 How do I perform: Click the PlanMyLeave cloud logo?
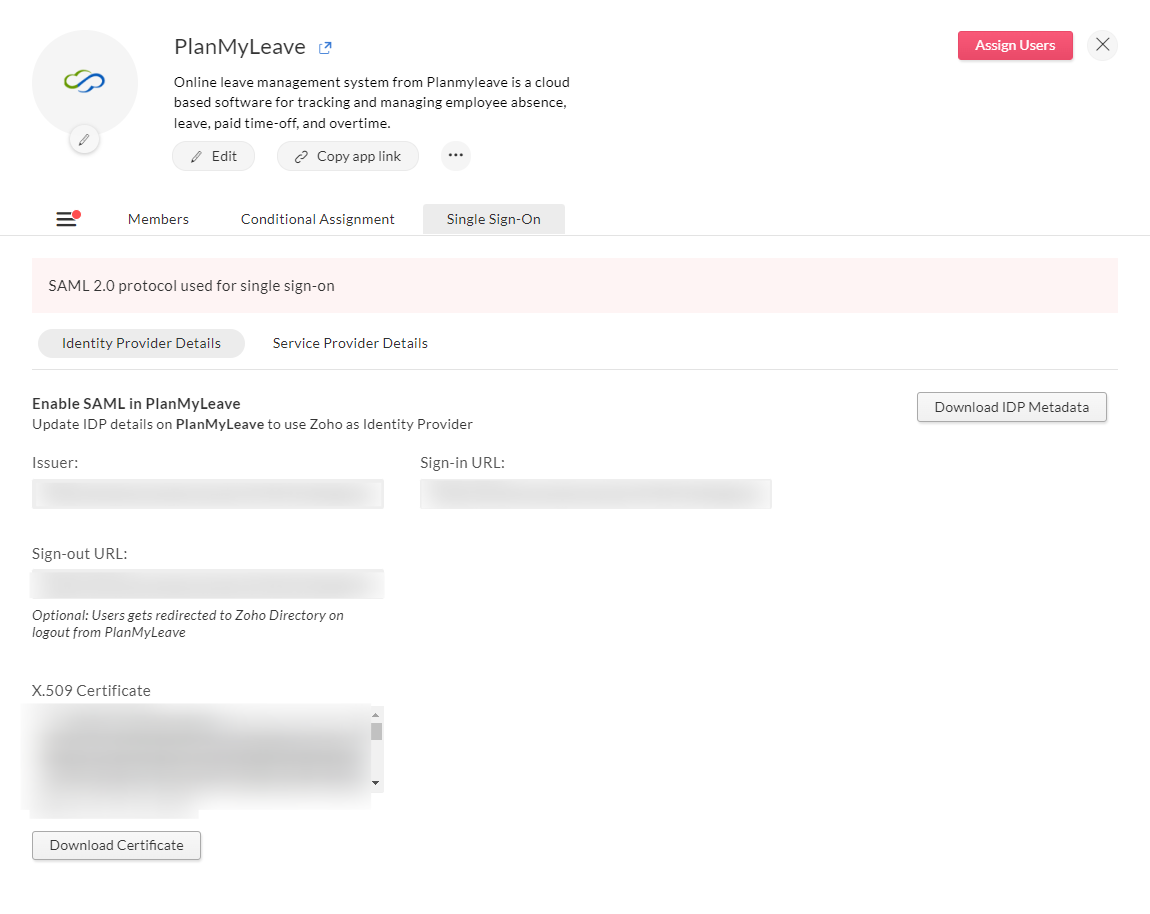pyautogui.click(x=84, y=81)
